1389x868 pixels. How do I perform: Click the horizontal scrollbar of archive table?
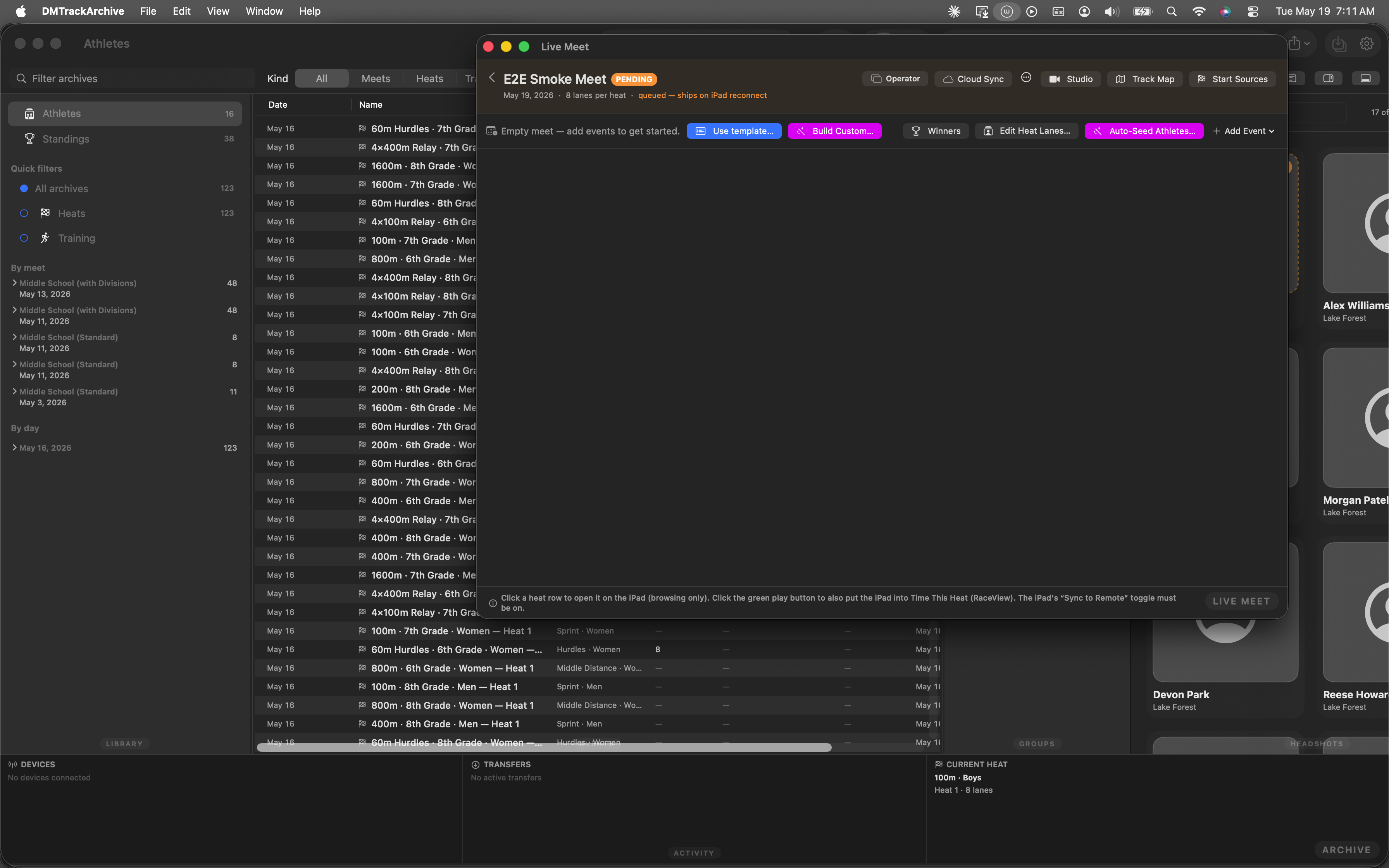click(x=543, y=747)
